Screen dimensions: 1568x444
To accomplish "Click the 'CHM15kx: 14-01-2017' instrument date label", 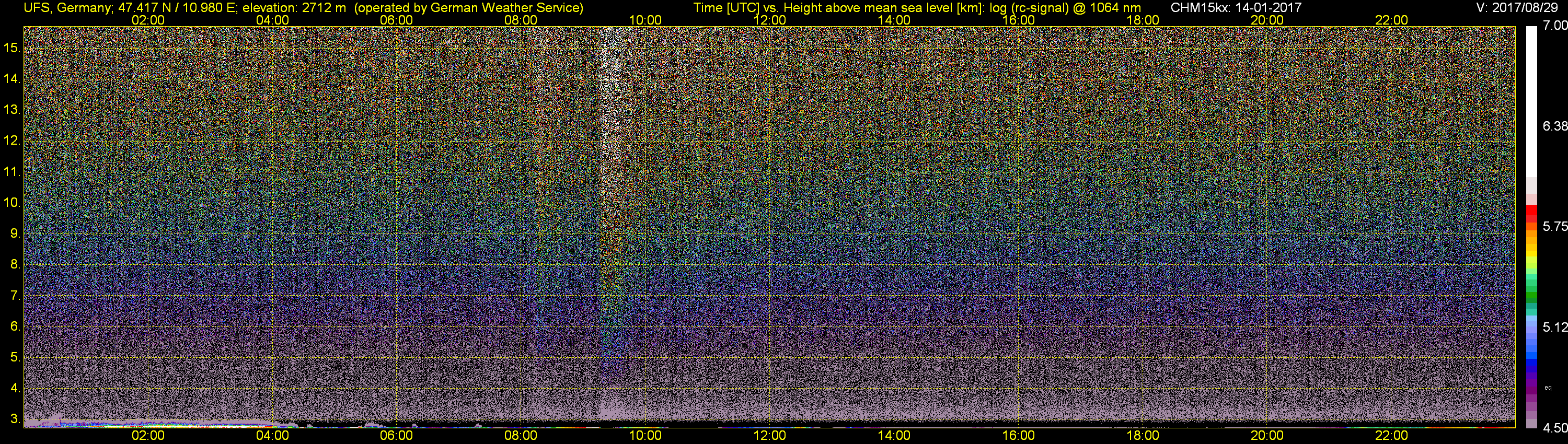I will point(1236,8).
